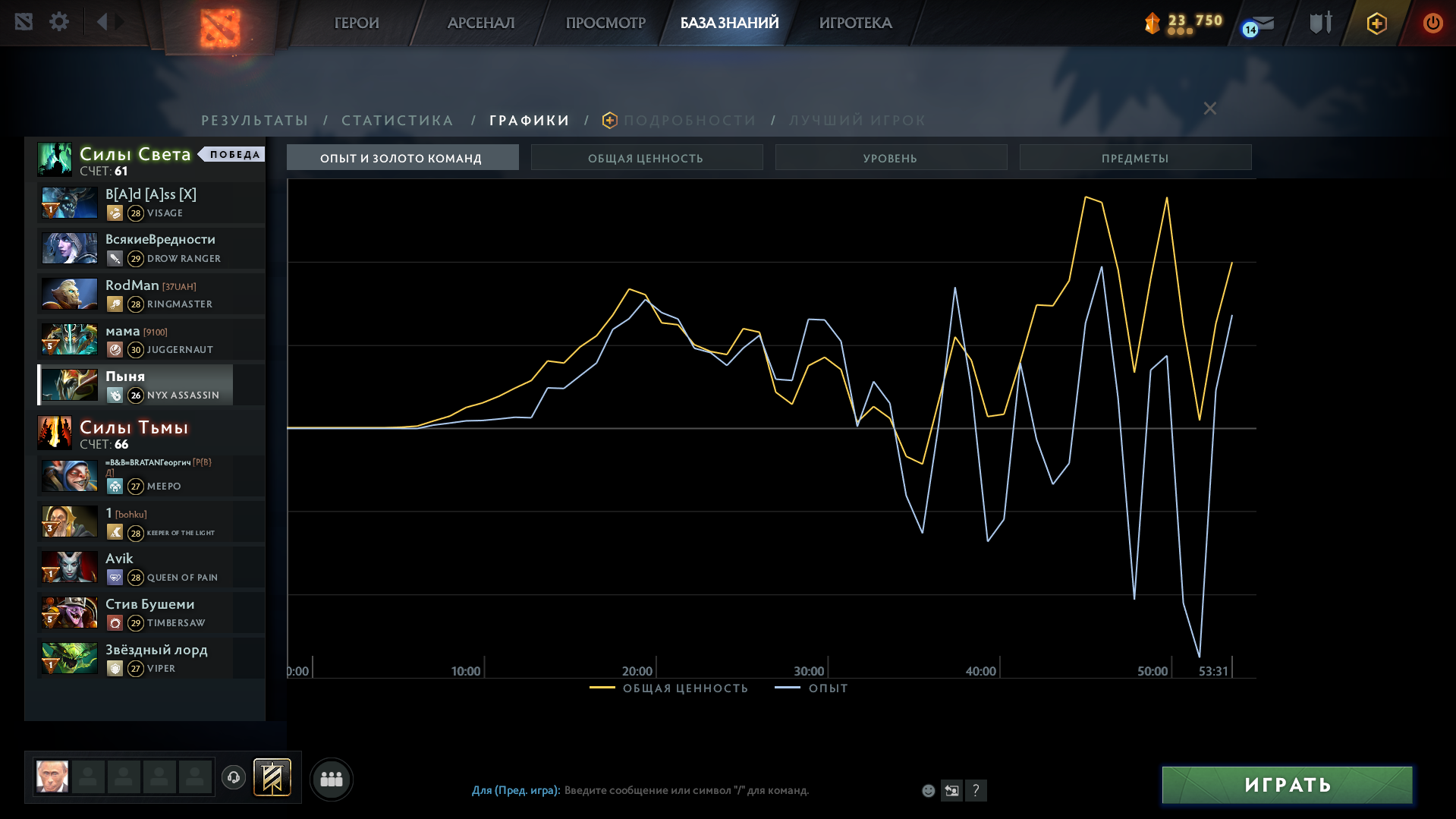Screen dimensions: 1456x819
Task: Click the Dire team emblem icon
Action: tap(55, 433)
